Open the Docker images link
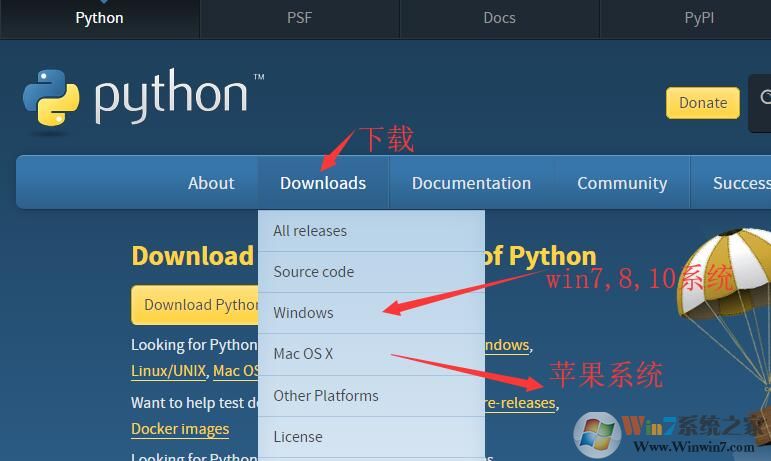 click(x=180, y=429)
